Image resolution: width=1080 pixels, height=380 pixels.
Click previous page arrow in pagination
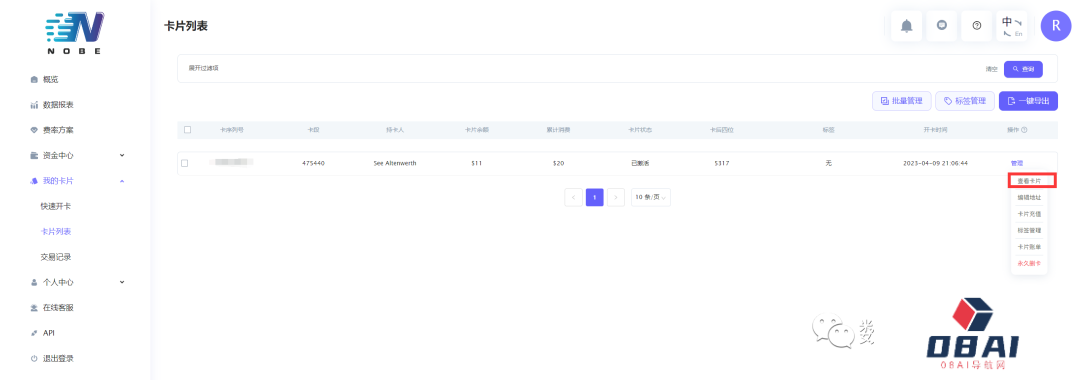(573, 197)
